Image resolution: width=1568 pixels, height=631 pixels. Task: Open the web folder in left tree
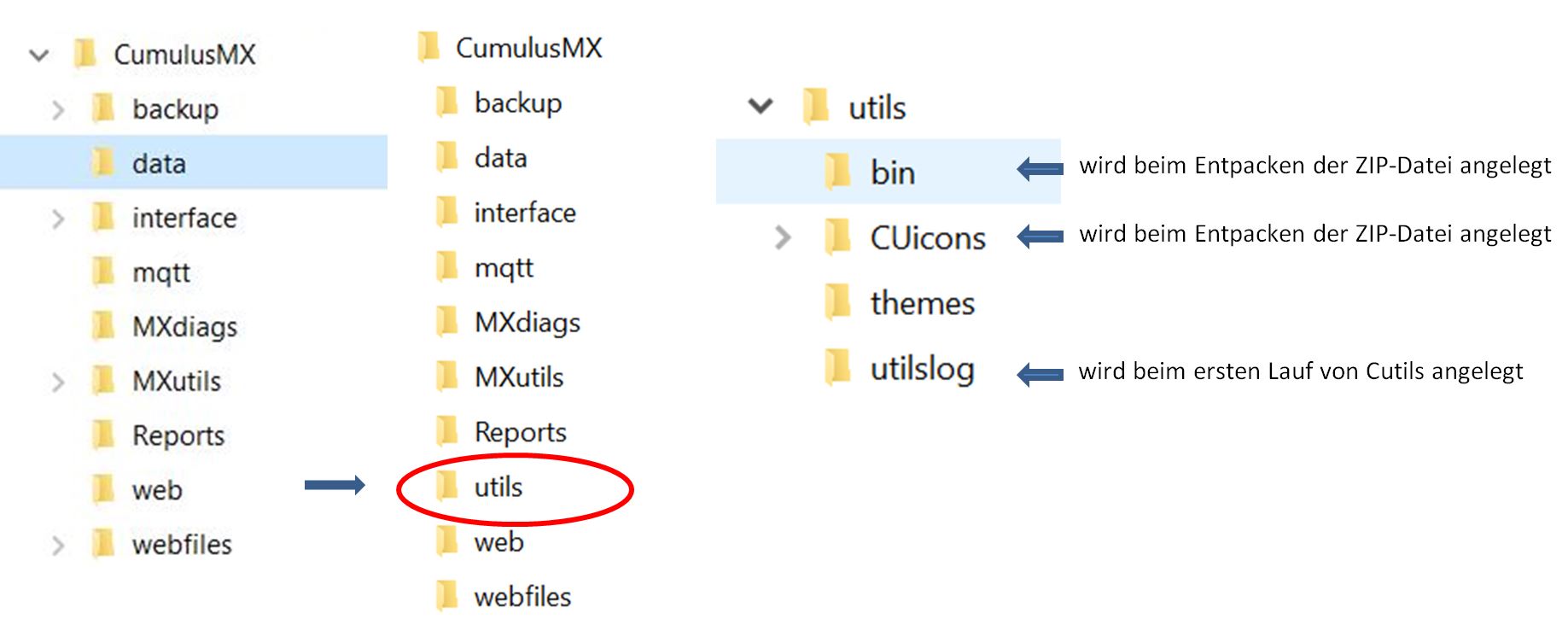coord(157,490)
